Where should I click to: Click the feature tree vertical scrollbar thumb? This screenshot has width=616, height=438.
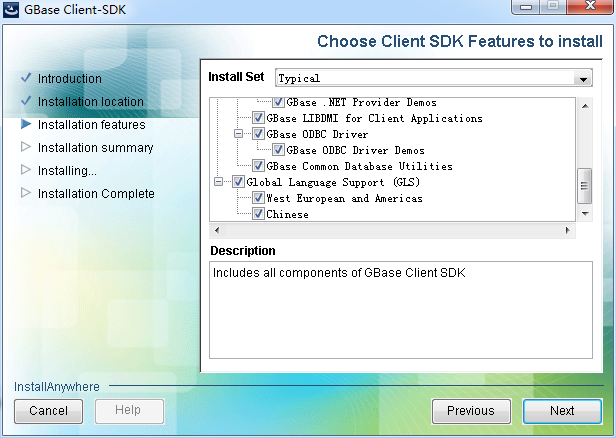coord(585,183)
